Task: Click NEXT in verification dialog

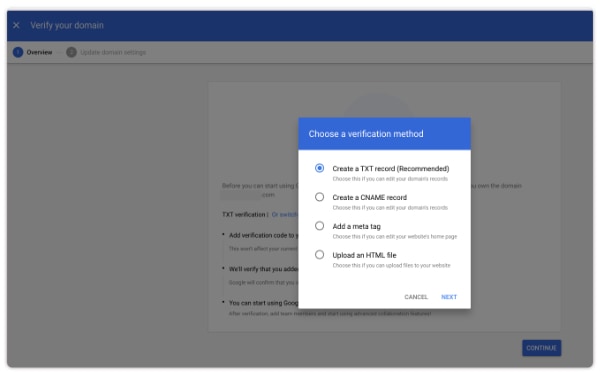Action: 449,297
